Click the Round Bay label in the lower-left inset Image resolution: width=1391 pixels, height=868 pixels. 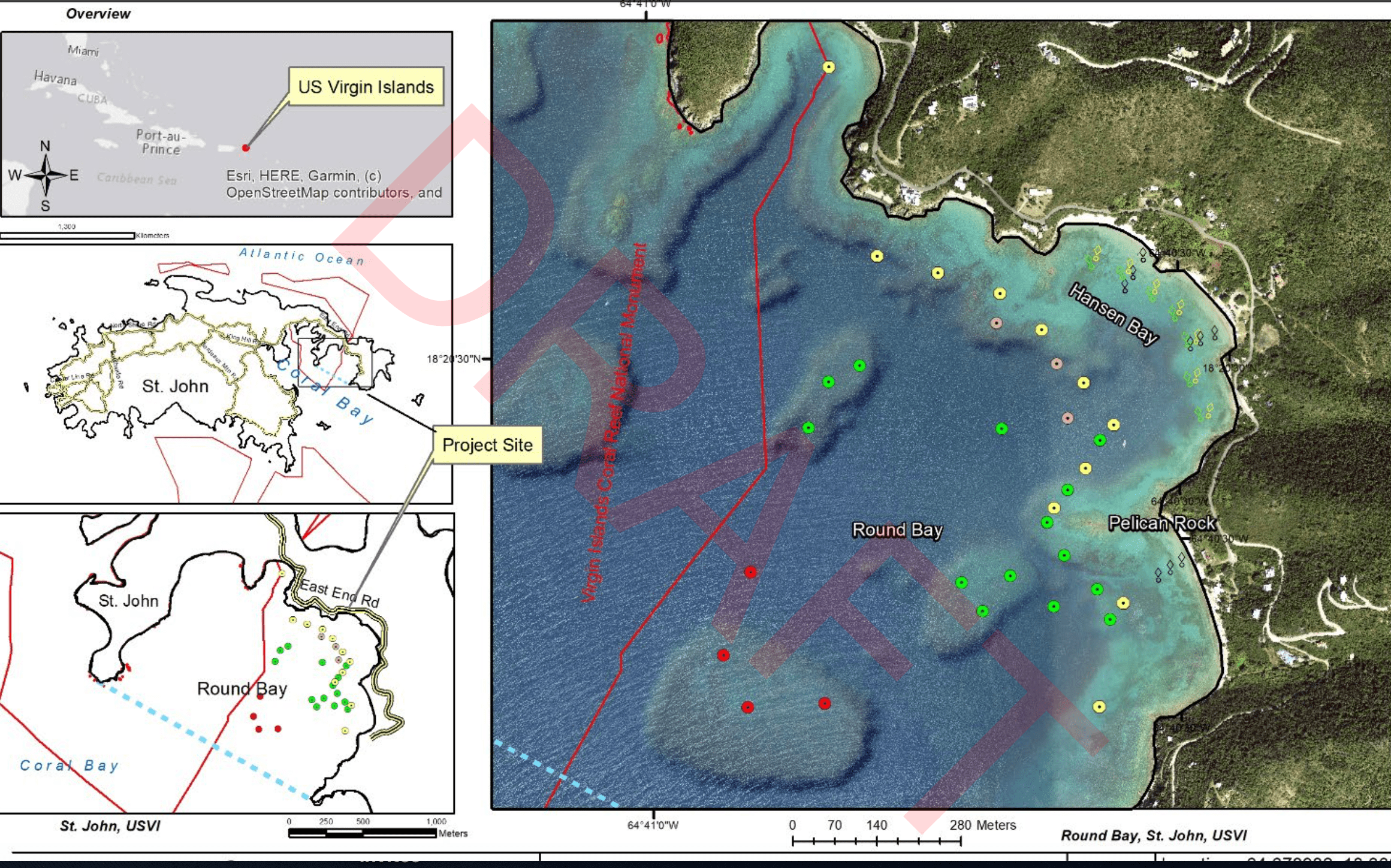pyautogui.click(x=242, y=689)
